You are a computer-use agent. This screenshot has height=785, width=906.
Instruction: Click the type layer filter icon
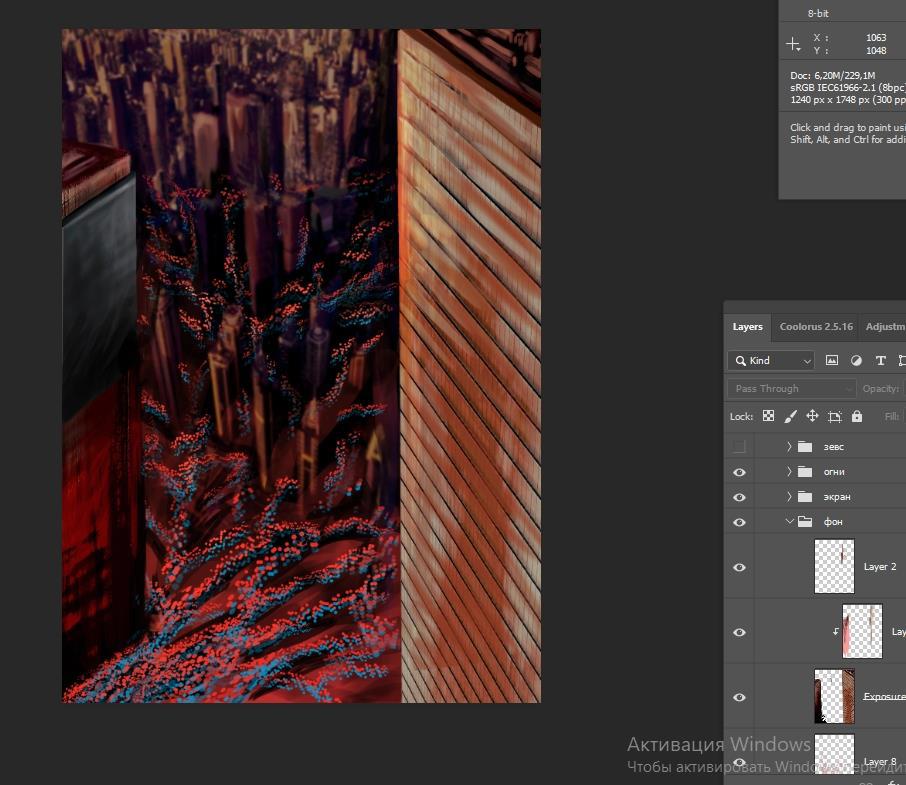[x=880, y=361]
